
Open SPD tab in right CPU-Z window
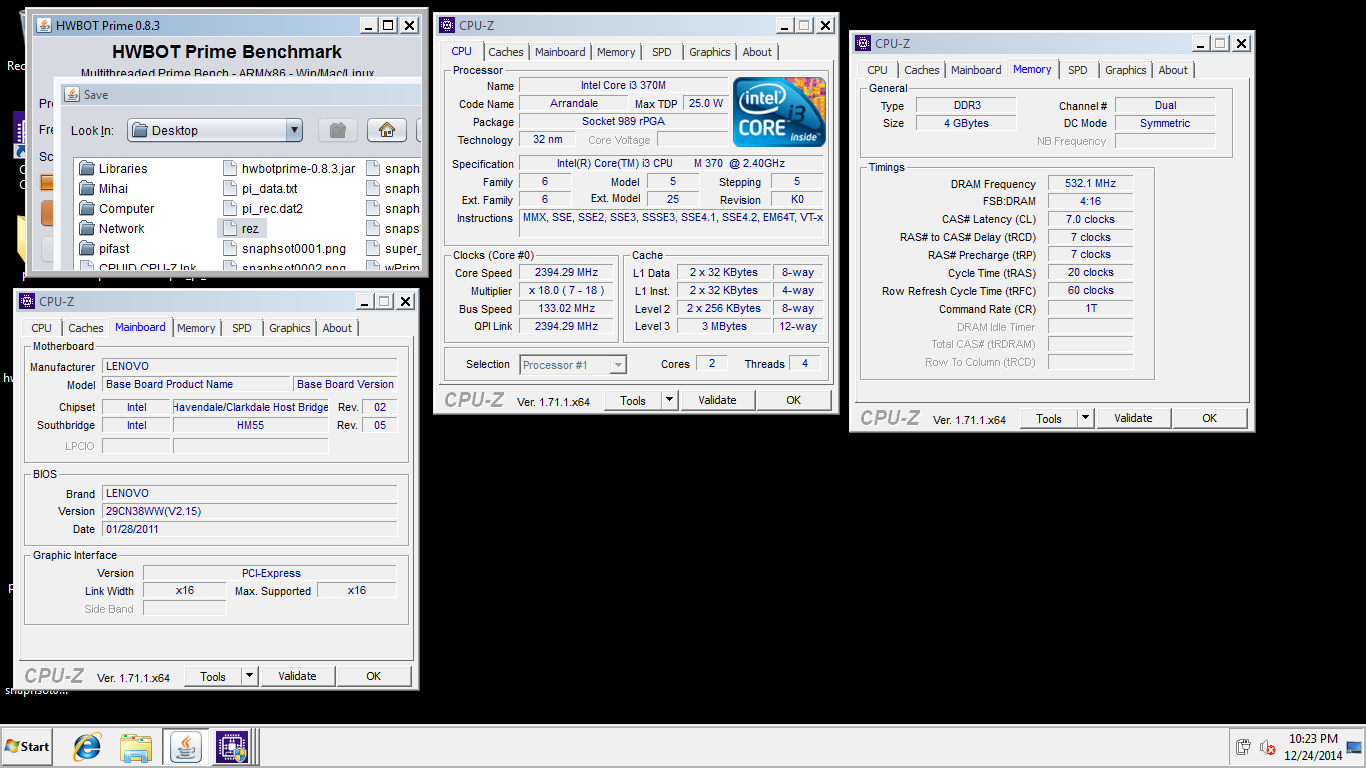tap(1078, 70)
